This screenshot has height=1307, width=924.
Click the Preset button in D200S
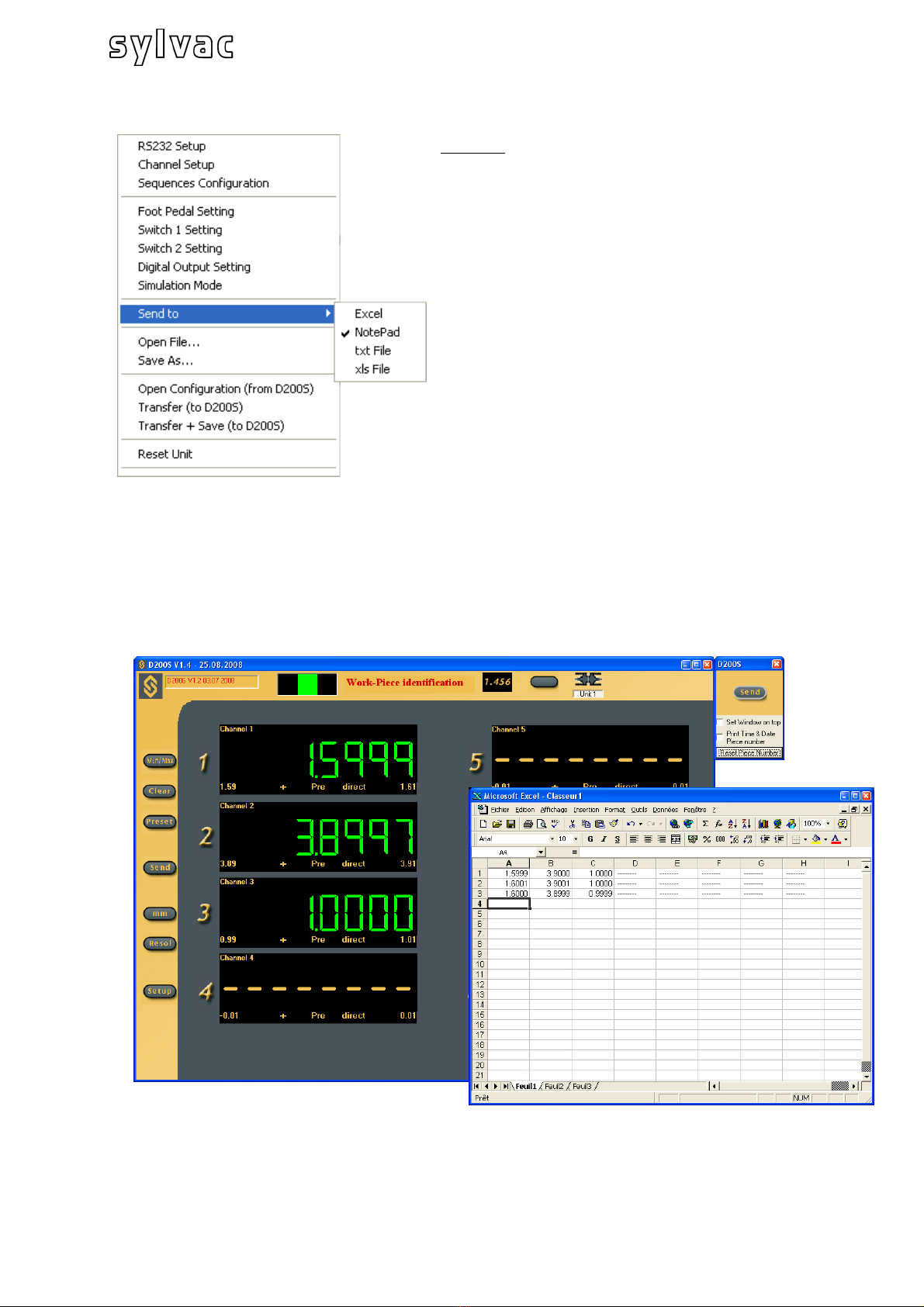pos(160,821)
